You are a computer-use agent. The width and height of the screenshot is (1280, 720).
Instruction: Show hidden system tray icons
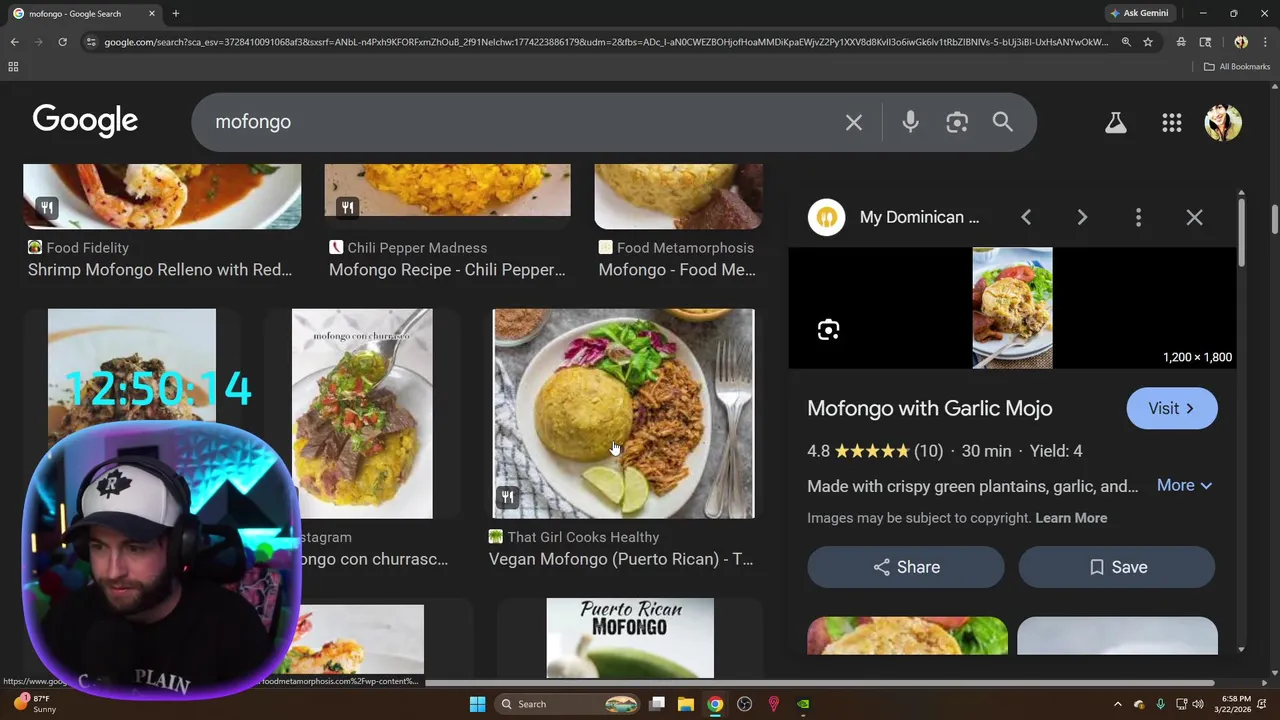[x=1118, y=704]
